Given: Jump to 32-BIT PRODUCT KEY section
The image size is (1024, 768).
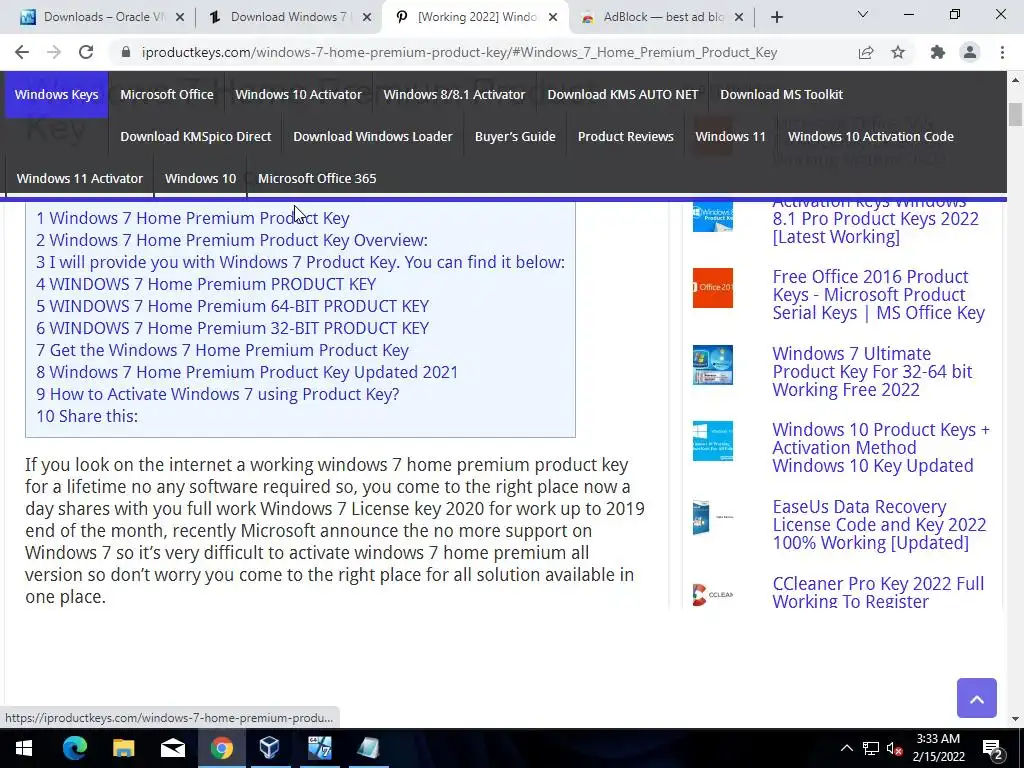Looking at the screenshot, I should [232, 328].
